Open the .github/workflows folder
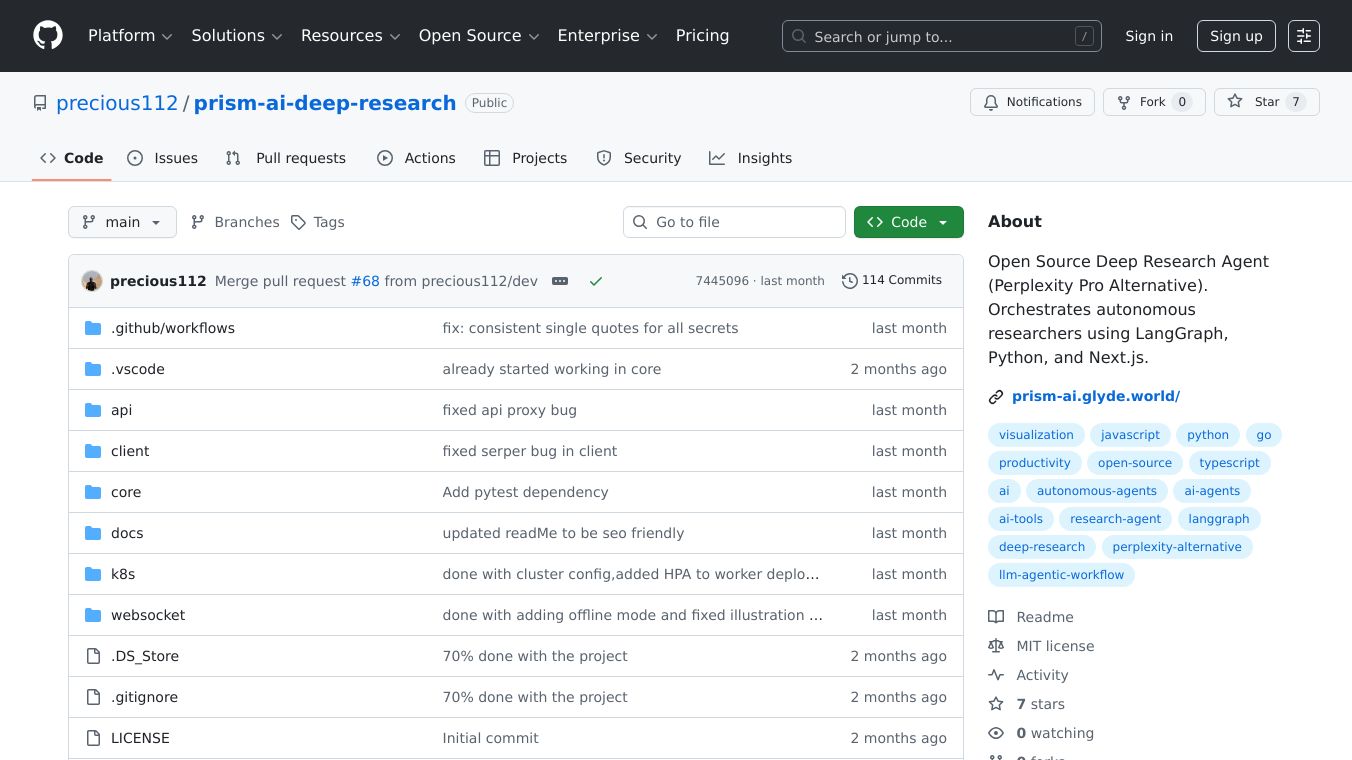 click(x=173, y=328)
